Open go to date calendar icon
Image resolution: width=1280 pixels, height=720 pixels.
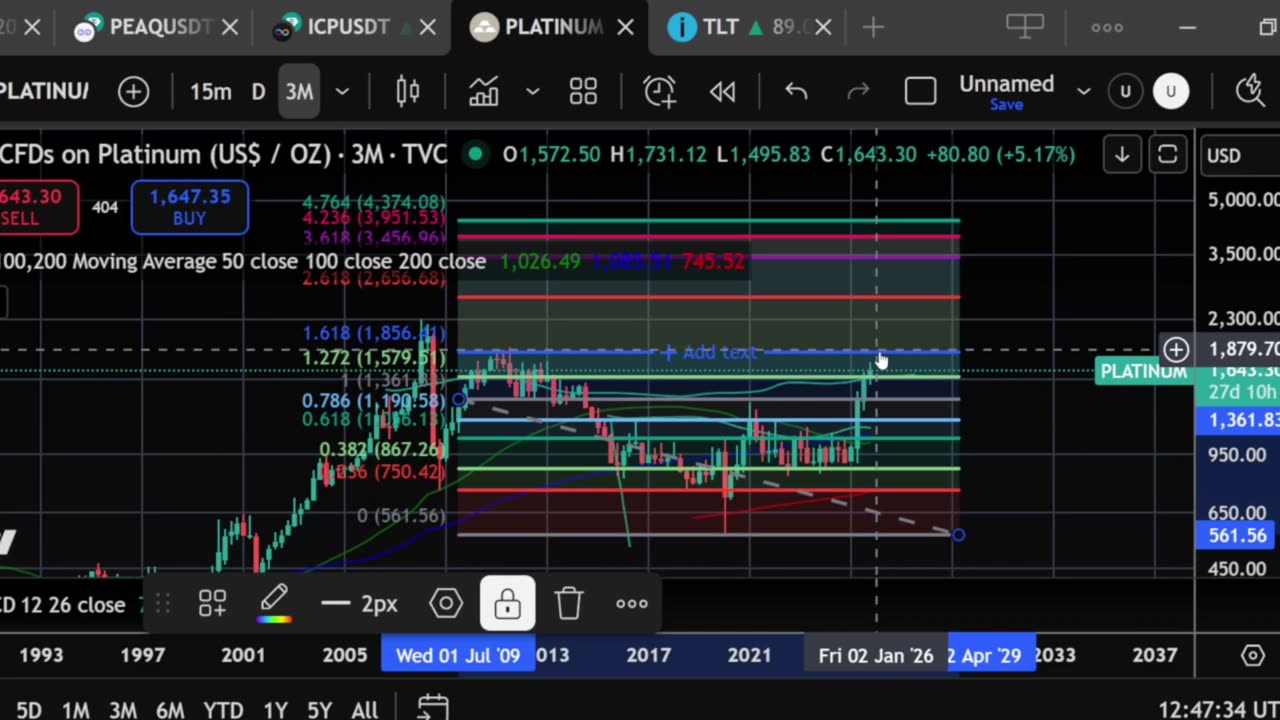(x=432, y=708)
